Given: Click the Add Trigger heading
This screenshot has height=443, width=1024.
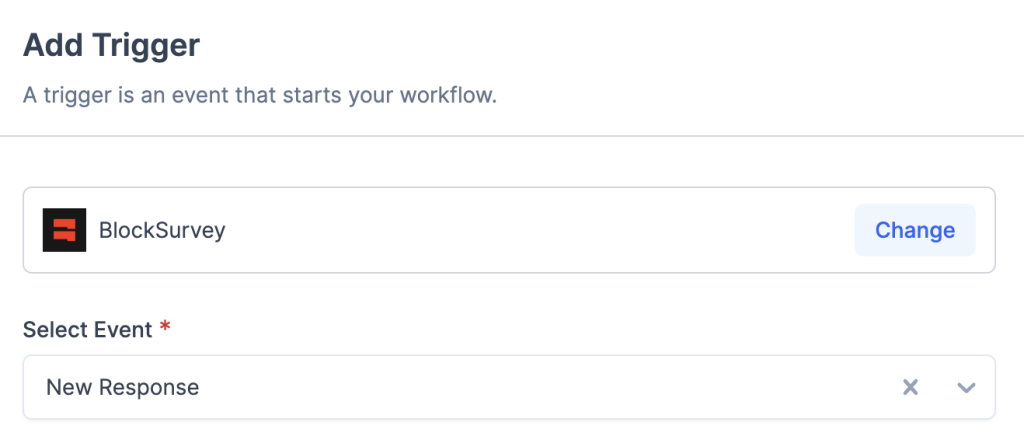Looking at the screenshot, I should tap(111, 45).
